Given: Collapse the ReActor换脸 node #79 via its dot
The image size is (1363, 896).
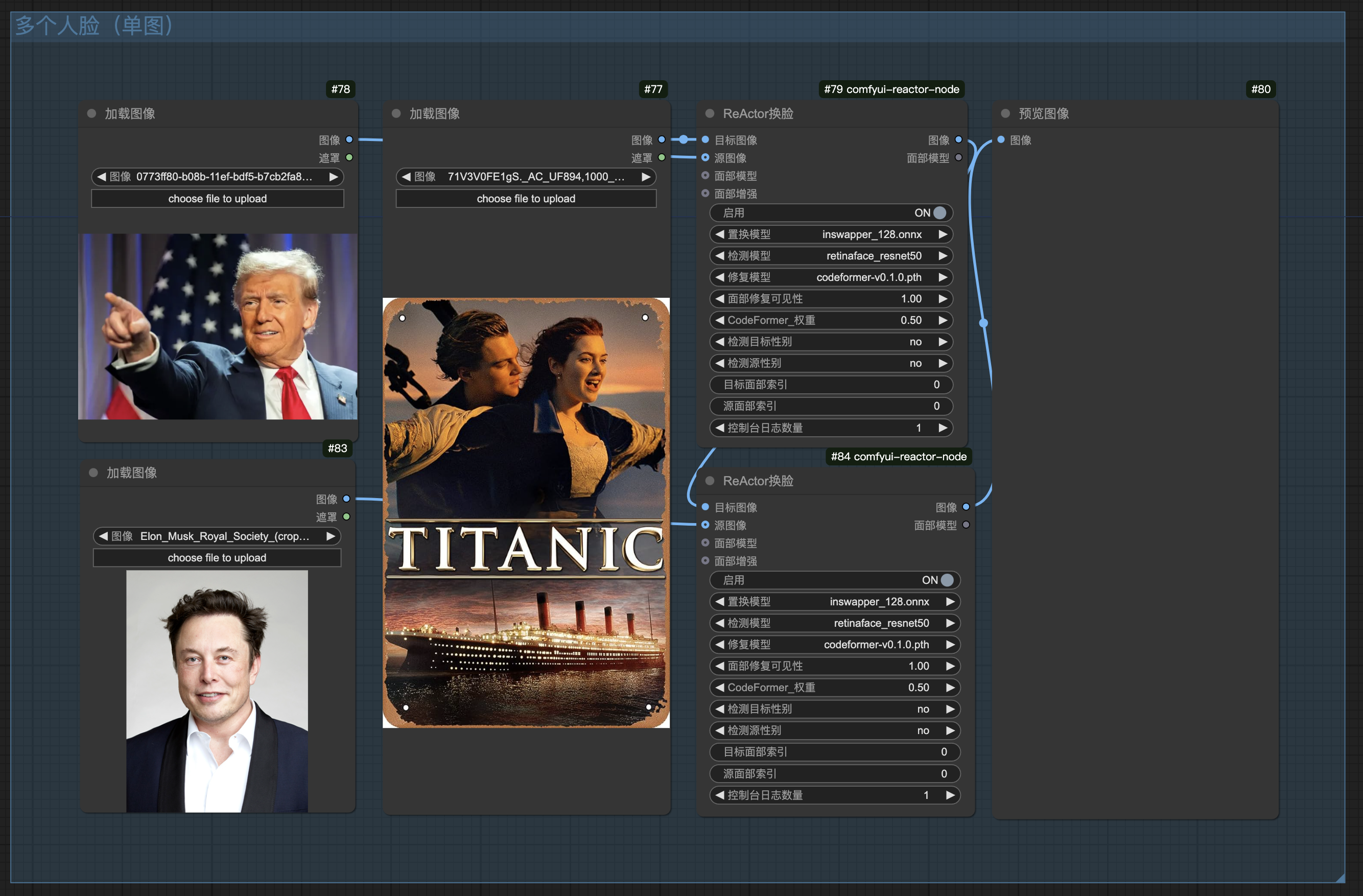Looking at the screenshot, I should click(x=710, y=113).
